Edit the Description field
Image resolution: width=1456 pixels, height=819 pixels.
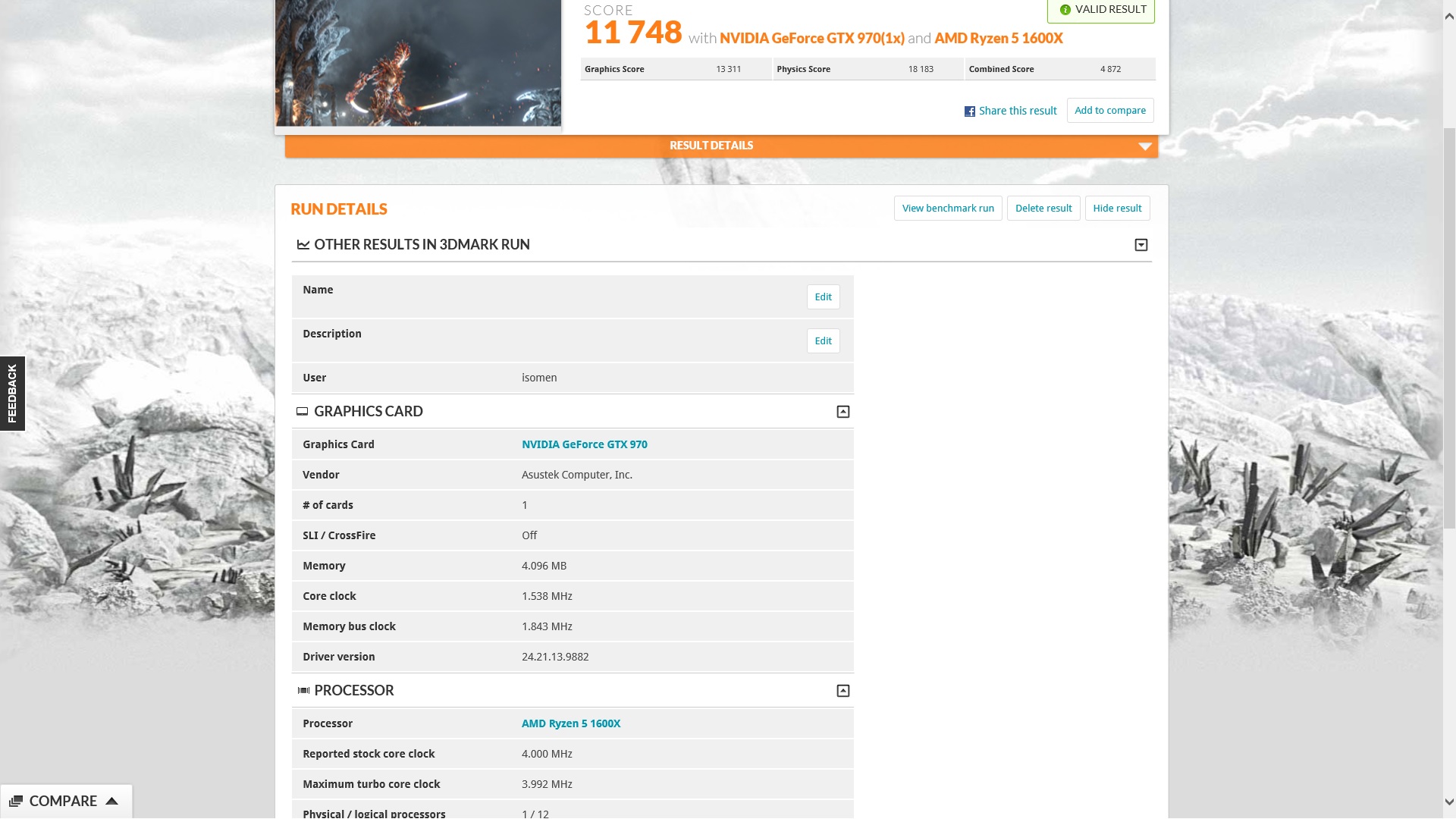[x=823, y=341]
